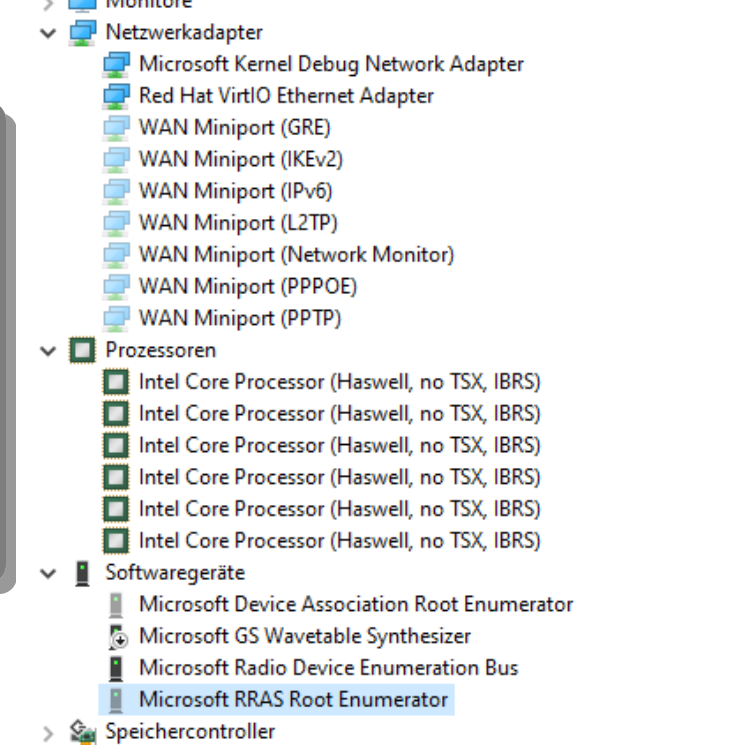Click the Softwaregeräte category icon
Screen dimensions: 747x745
[82, 573]
